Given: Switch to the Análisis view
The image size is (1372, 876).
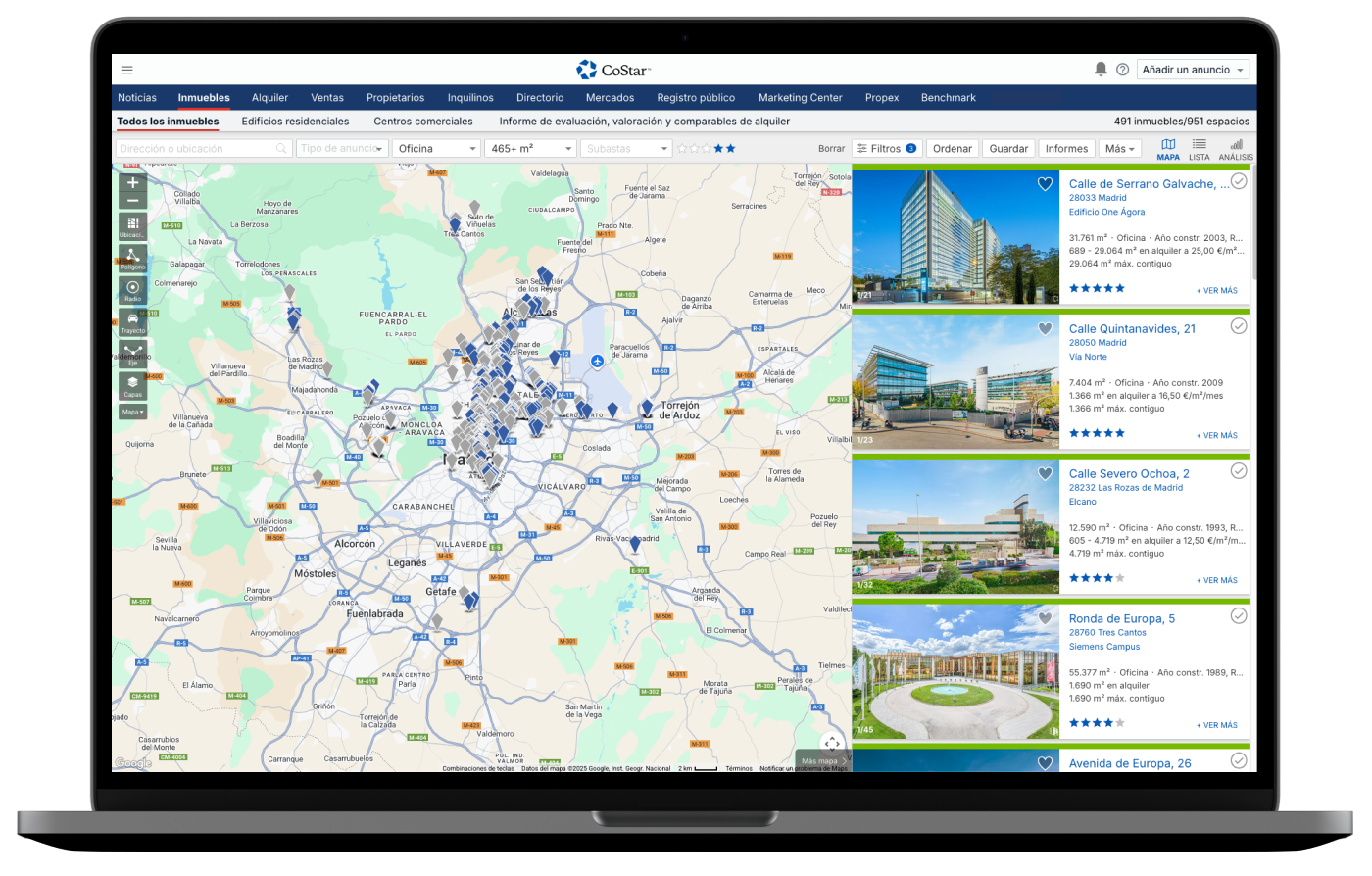Looking at the screenshot, I should (x=1236, y=149).
